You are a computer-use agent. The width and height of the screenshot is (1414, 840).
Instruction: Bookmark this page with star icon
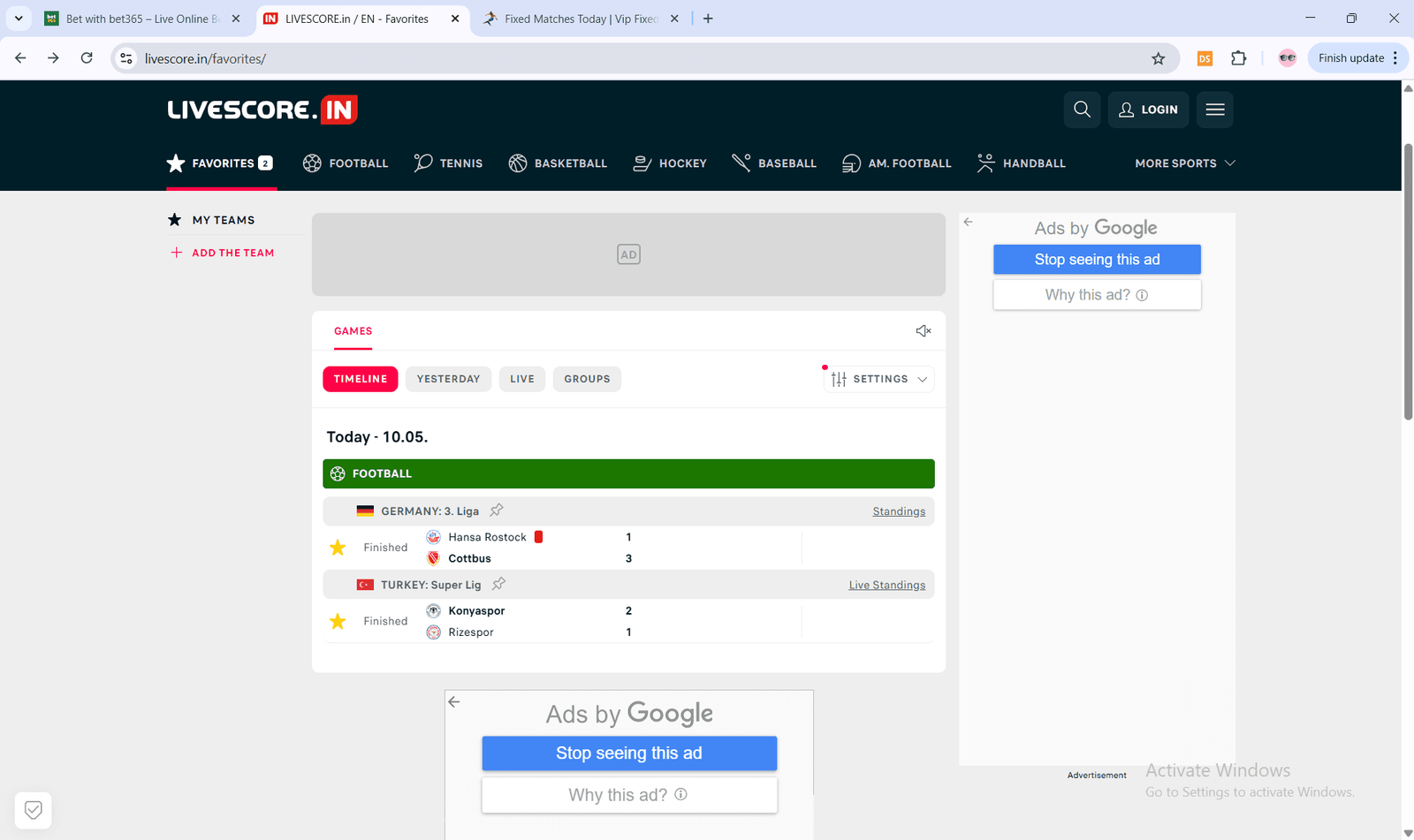[1158, 58]
